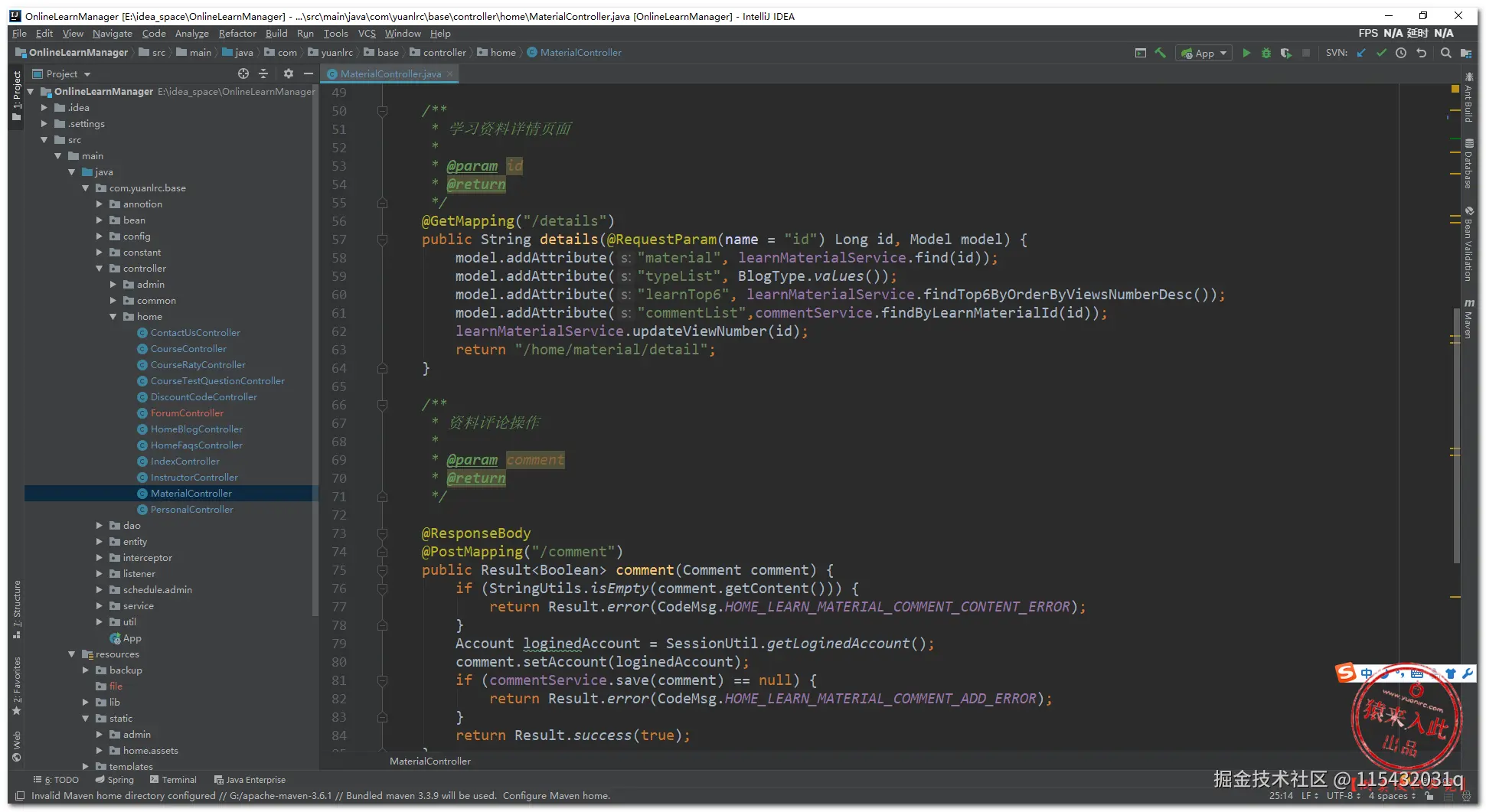Start debugging with the bug icon
This screenshot has height=812, width=1486.
(x=1266, y=53)
